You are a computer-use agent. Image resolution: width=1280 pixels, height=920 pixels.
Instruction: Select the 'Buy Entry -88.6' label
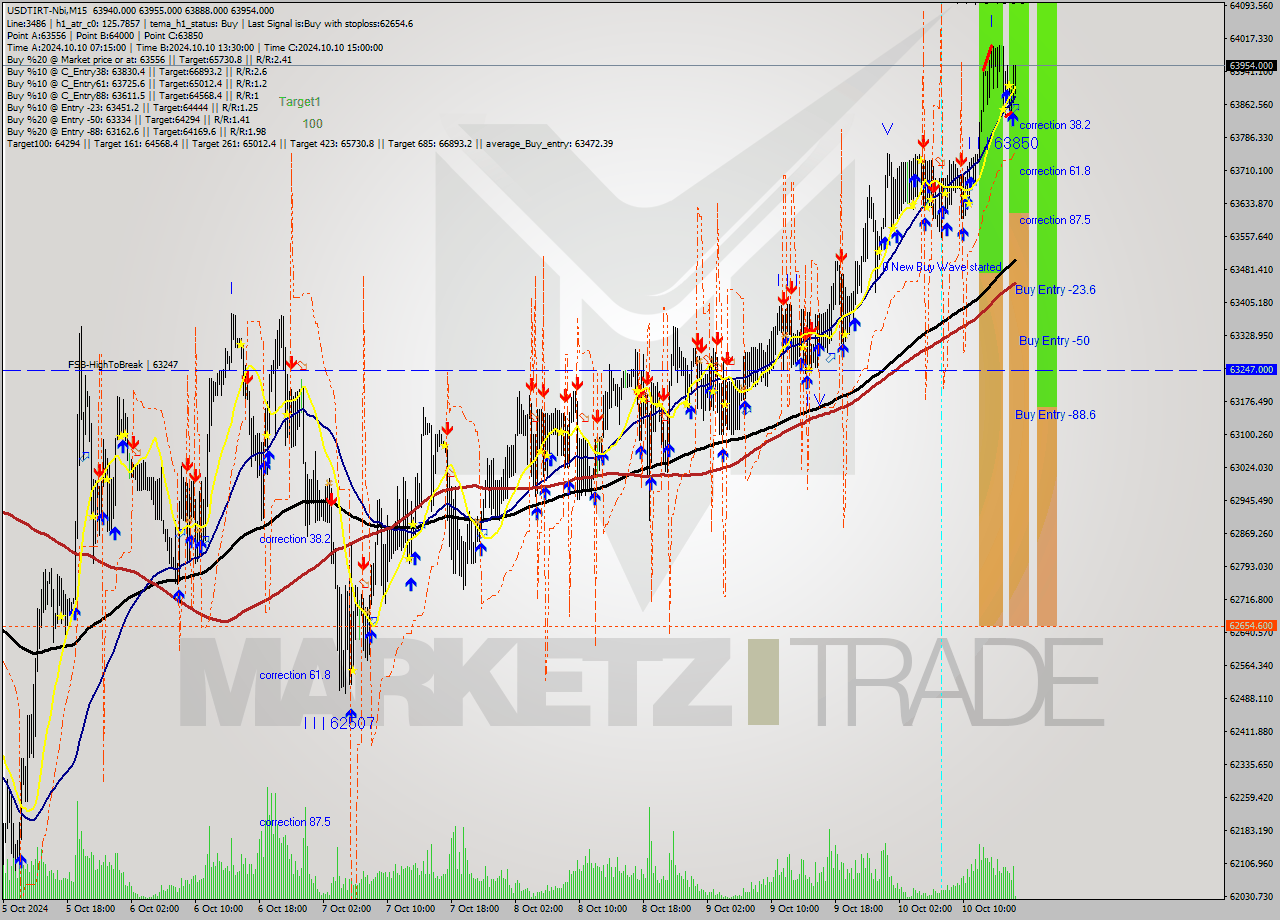click(x=1055, y=415)
